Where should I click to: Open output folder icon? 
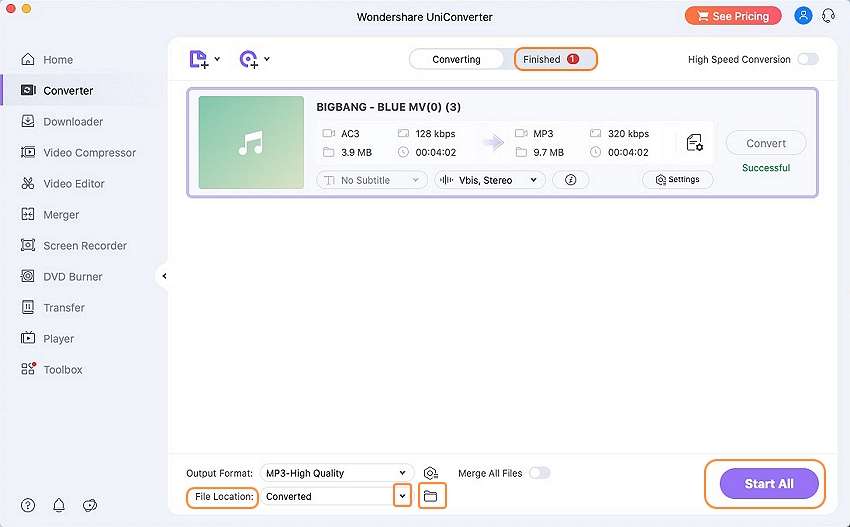coord(432,496)
